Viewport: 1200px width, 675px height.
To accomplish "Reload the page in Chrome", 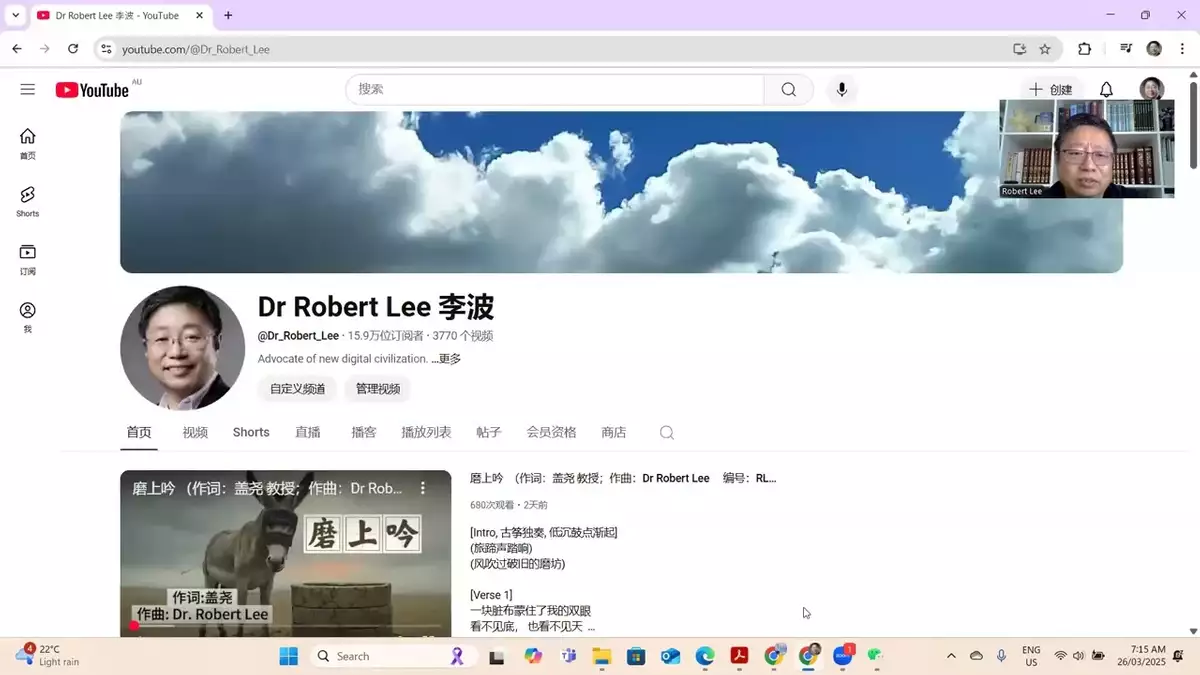I will [73, 48].
